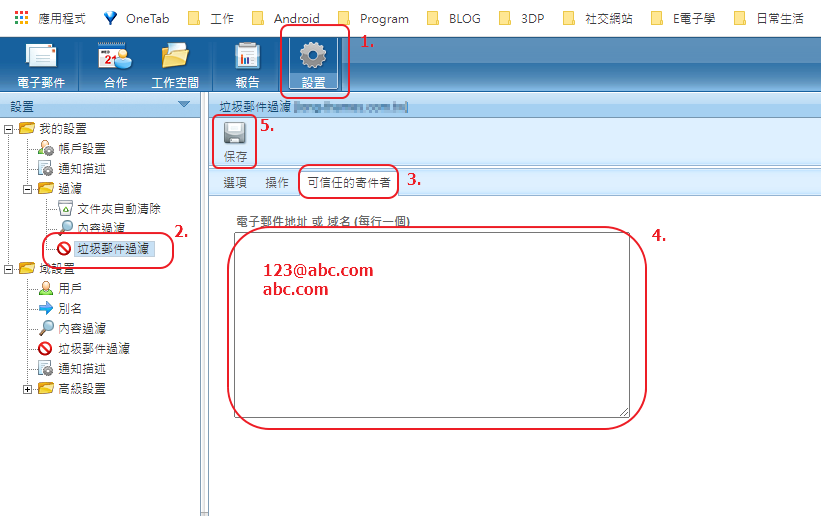Open 帳戶設置 in the tree
821x516 pixels.
(81, 148)
